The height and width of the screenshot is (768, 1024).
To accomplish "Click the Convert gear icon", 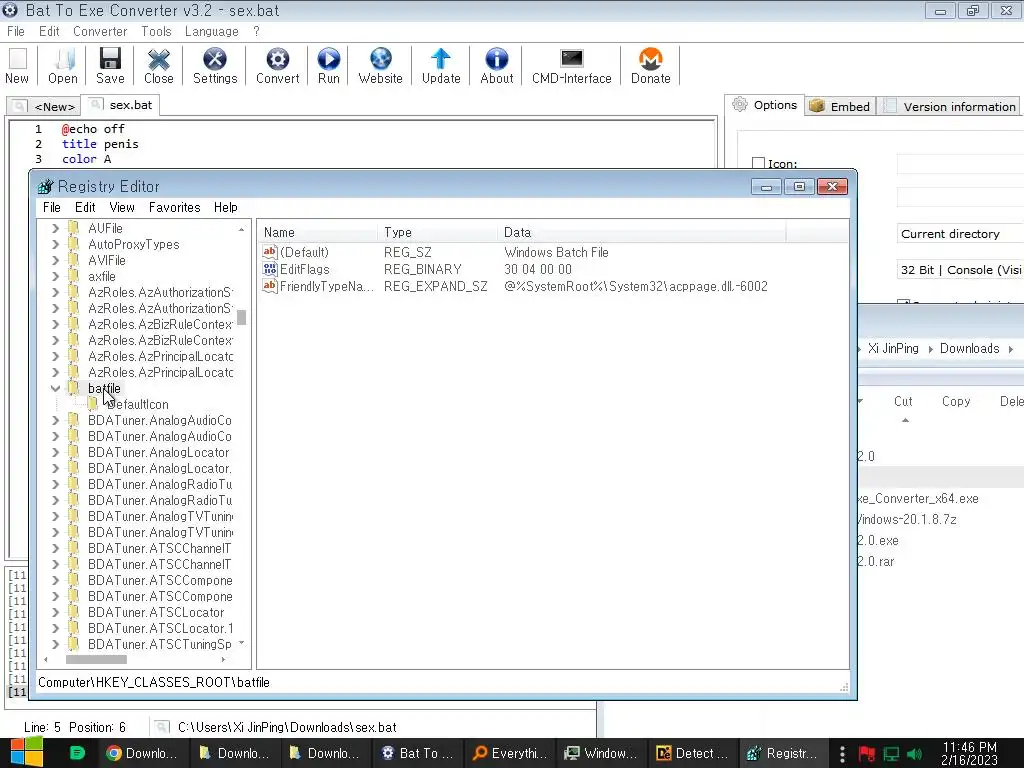I will click(278, 65).
